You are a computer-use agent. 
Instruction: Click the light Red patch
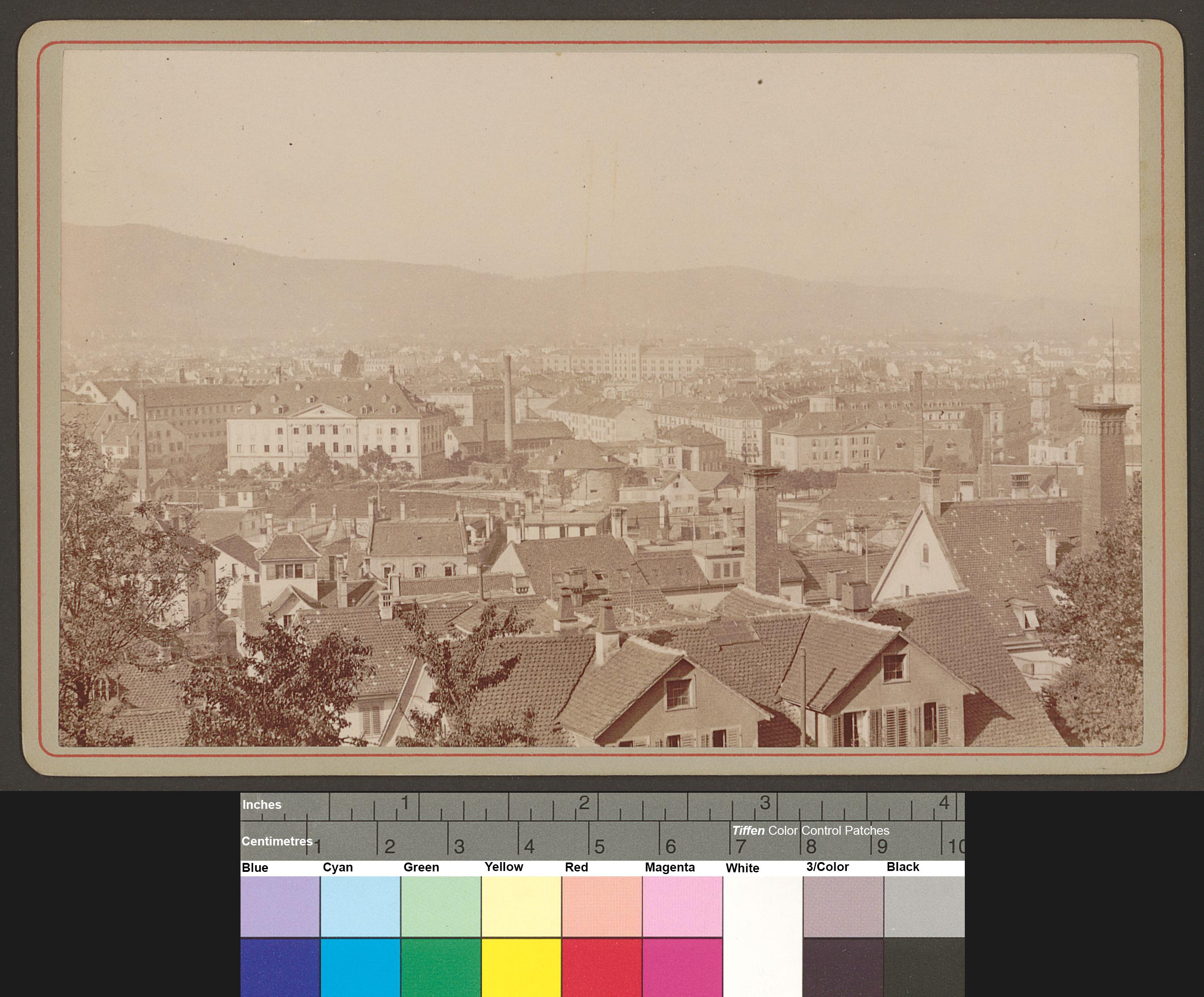pyautogui.click(x=602, y=906)
